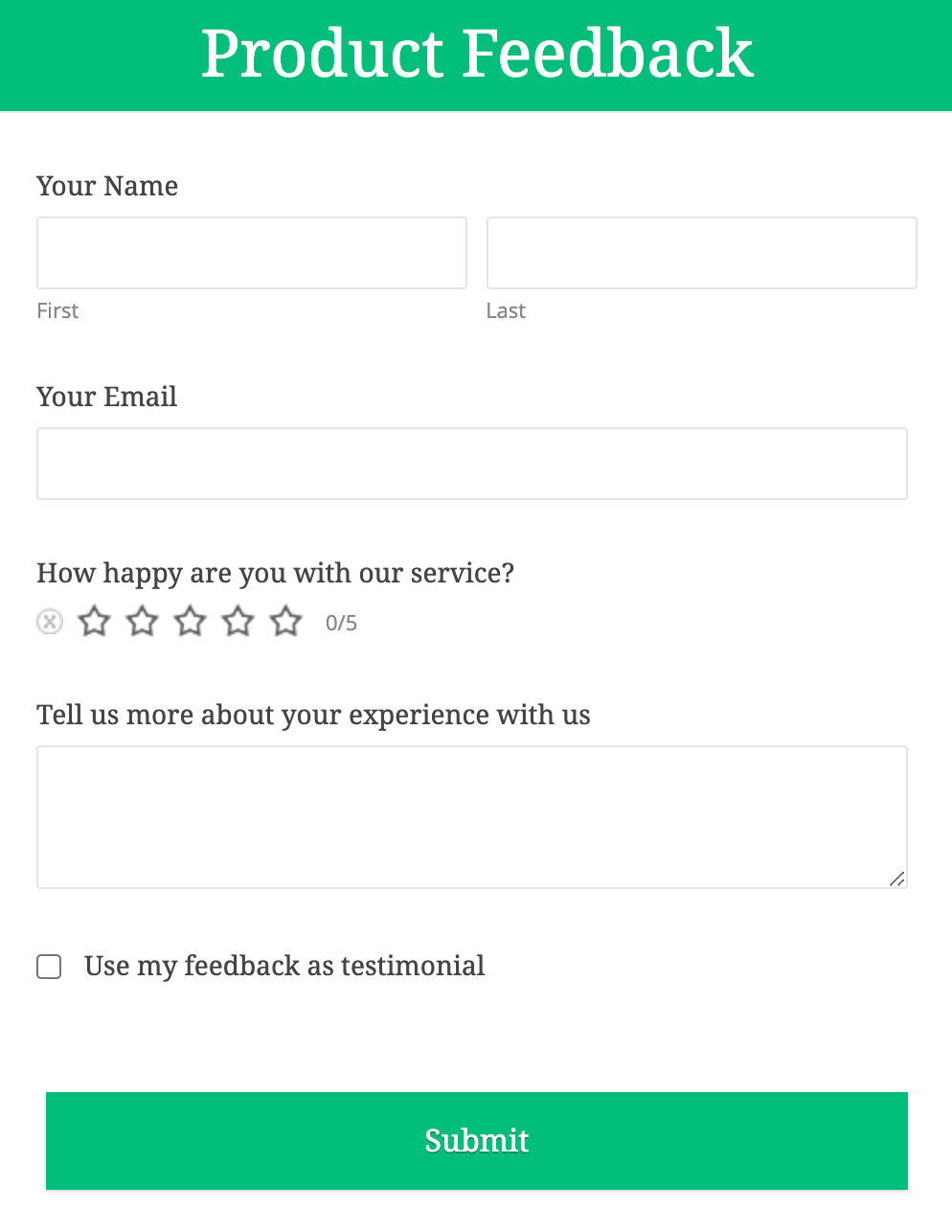Select the second star rating
Viewport: 952px width, 1232px height.
142,622
